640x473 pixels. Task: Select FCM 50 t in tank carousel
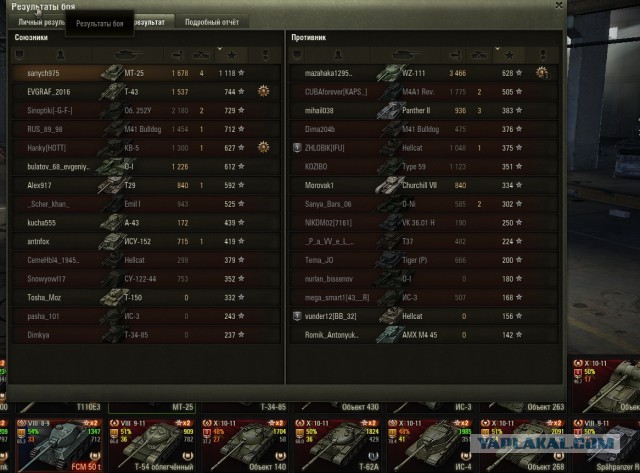tap(59, 445)
